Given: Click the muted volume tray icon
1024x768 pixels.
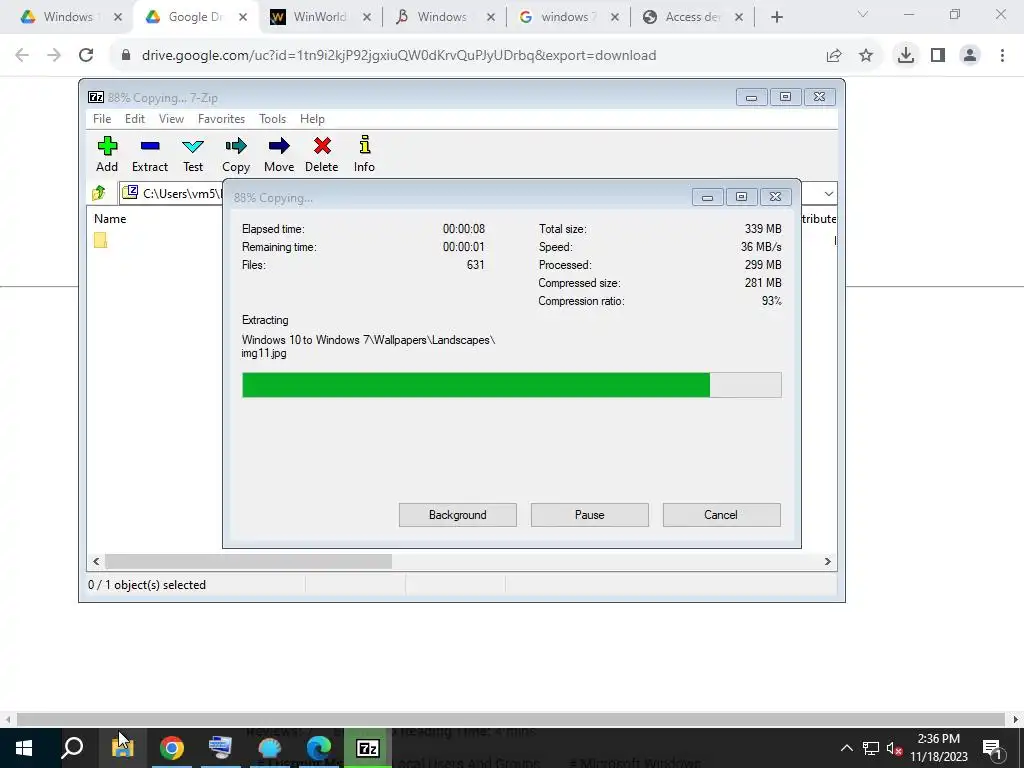Looking at the screenshot, I should tap(894, 748).
